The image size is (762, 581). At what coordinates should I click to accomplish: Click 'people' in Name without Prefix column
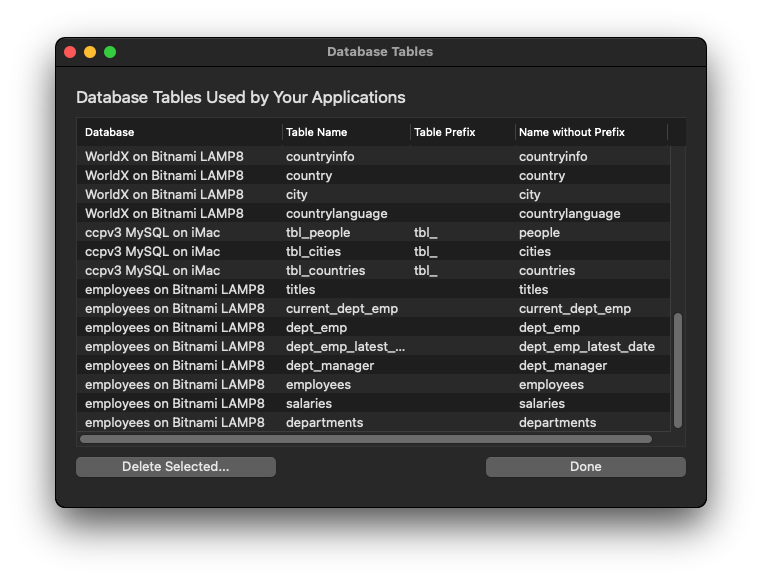coord(539,232)
